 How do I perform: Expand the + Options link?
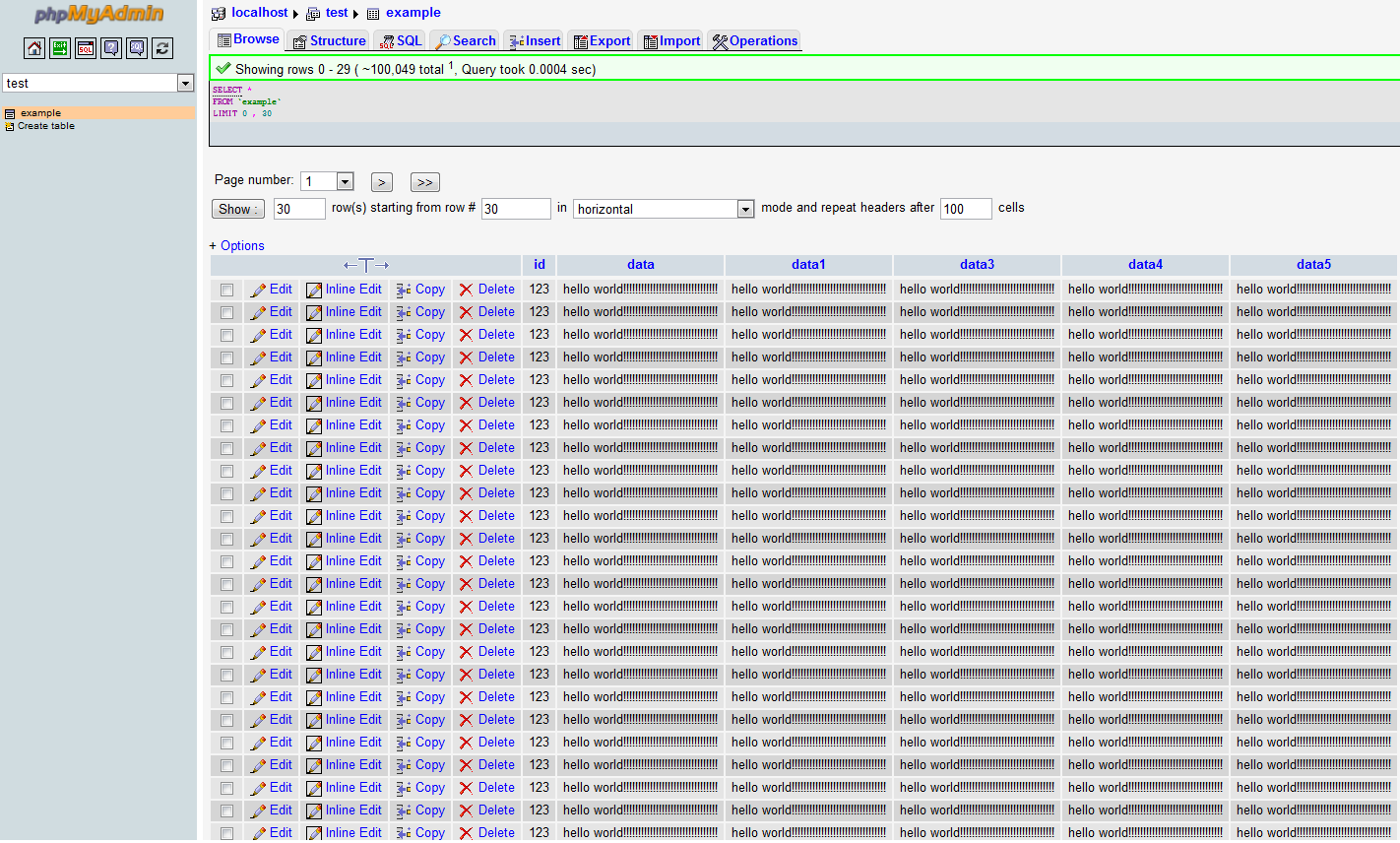[x=237, y=245]
